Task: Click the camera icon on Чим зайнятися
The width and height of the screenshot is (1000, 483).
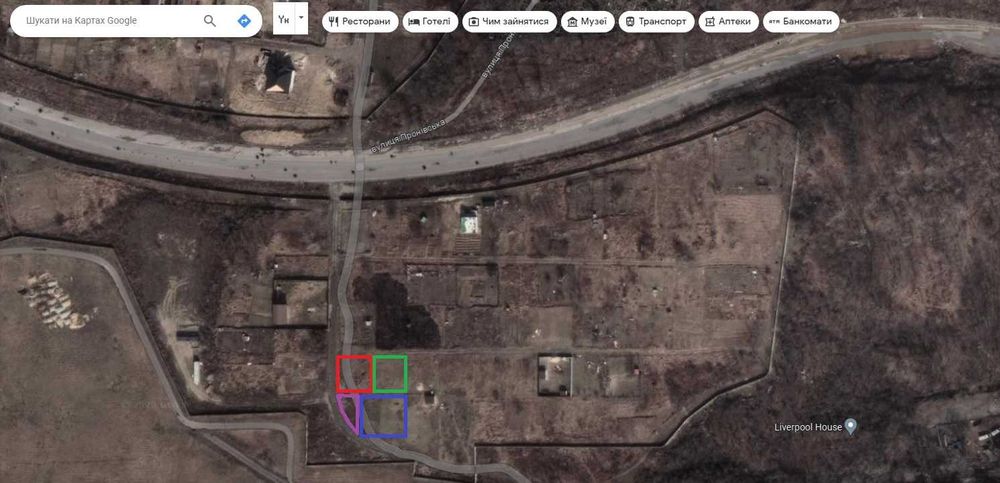Action: point(474,22)
